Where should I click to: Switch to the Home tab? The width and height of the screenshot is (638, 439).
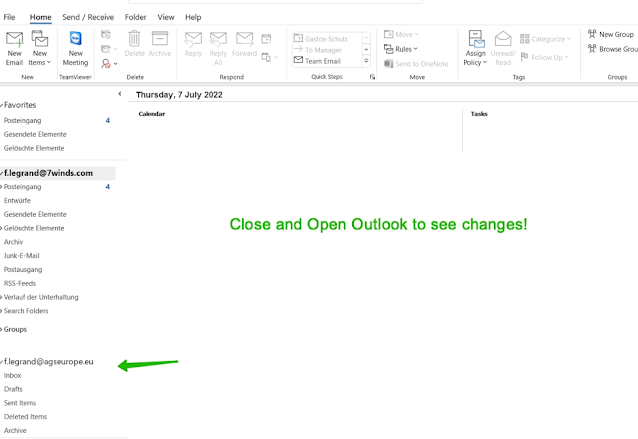click(40, 17)
